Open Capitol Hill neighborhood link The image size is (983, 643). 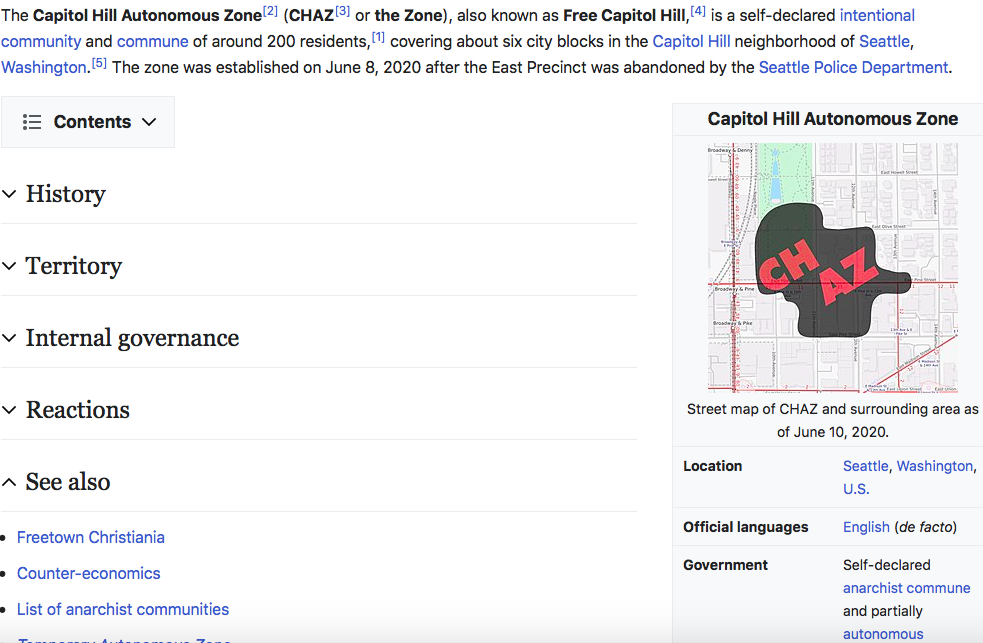(x=691, y=41)
